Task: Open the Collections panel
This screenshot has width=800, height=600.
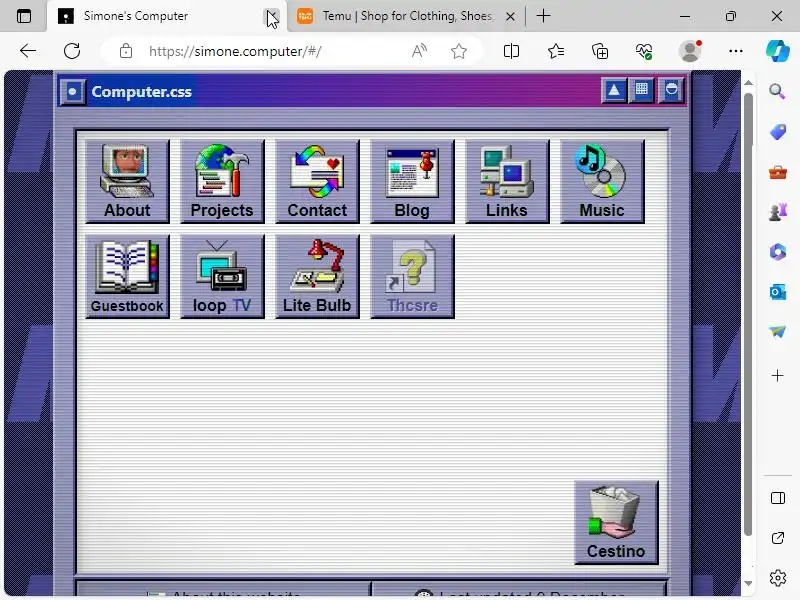Action: coord(600,51)
